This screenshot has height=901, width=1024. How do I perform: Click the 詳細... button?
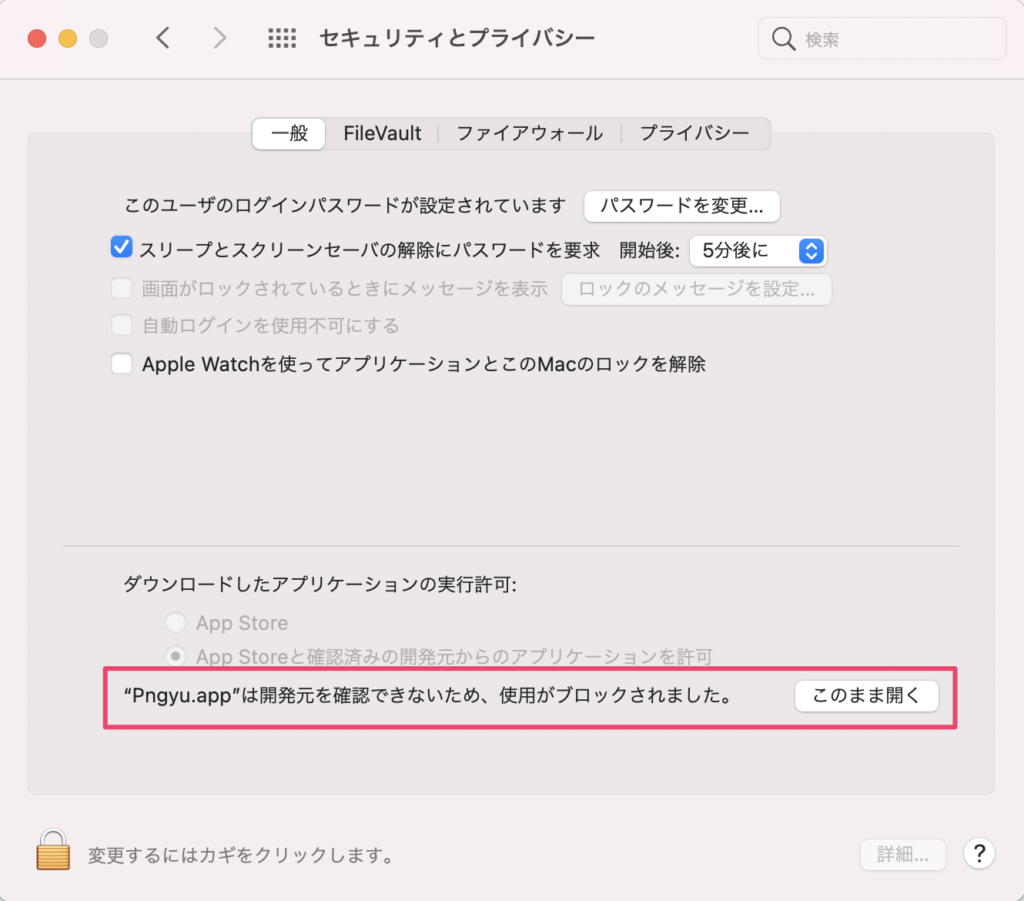click(x=903, y=854)
